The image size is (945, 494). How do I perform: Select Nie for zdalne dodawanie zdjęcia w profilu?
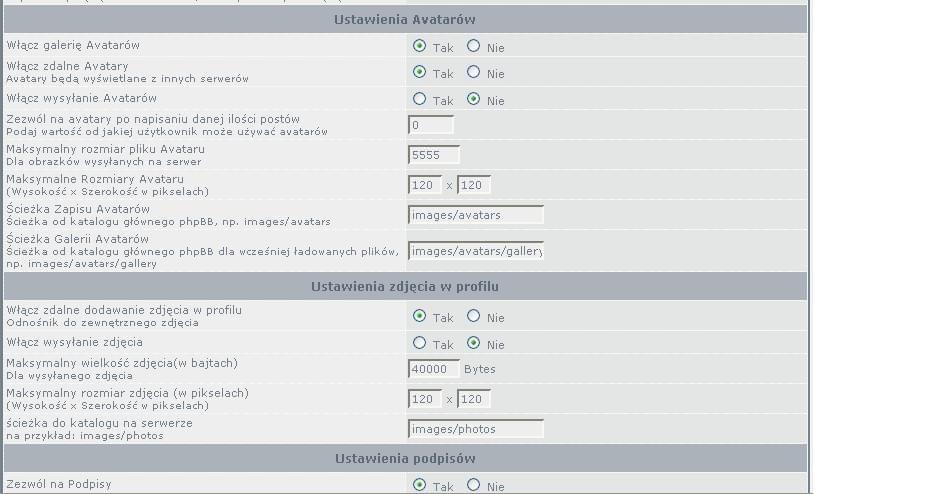[x=474, y=316]
